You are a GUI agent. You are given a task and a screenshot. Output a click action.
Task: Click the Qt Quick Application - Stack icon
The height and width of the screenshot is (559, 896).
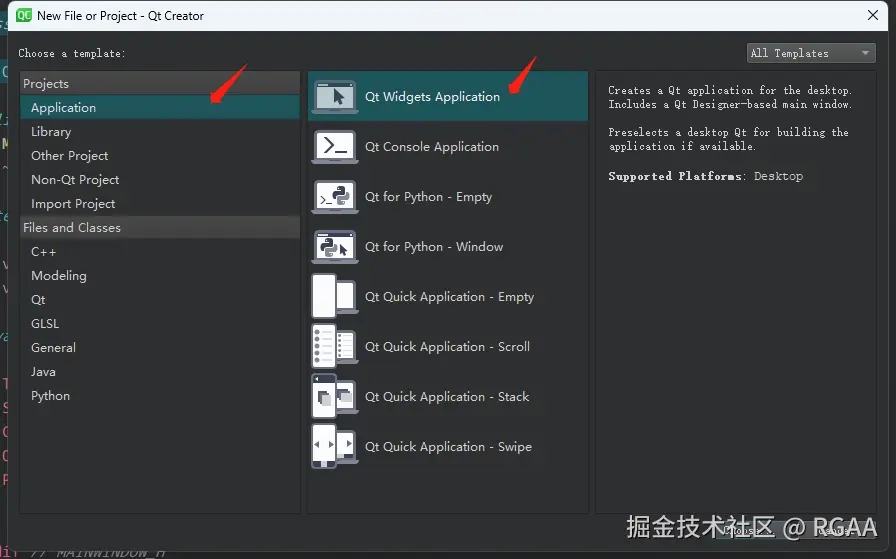335,396
